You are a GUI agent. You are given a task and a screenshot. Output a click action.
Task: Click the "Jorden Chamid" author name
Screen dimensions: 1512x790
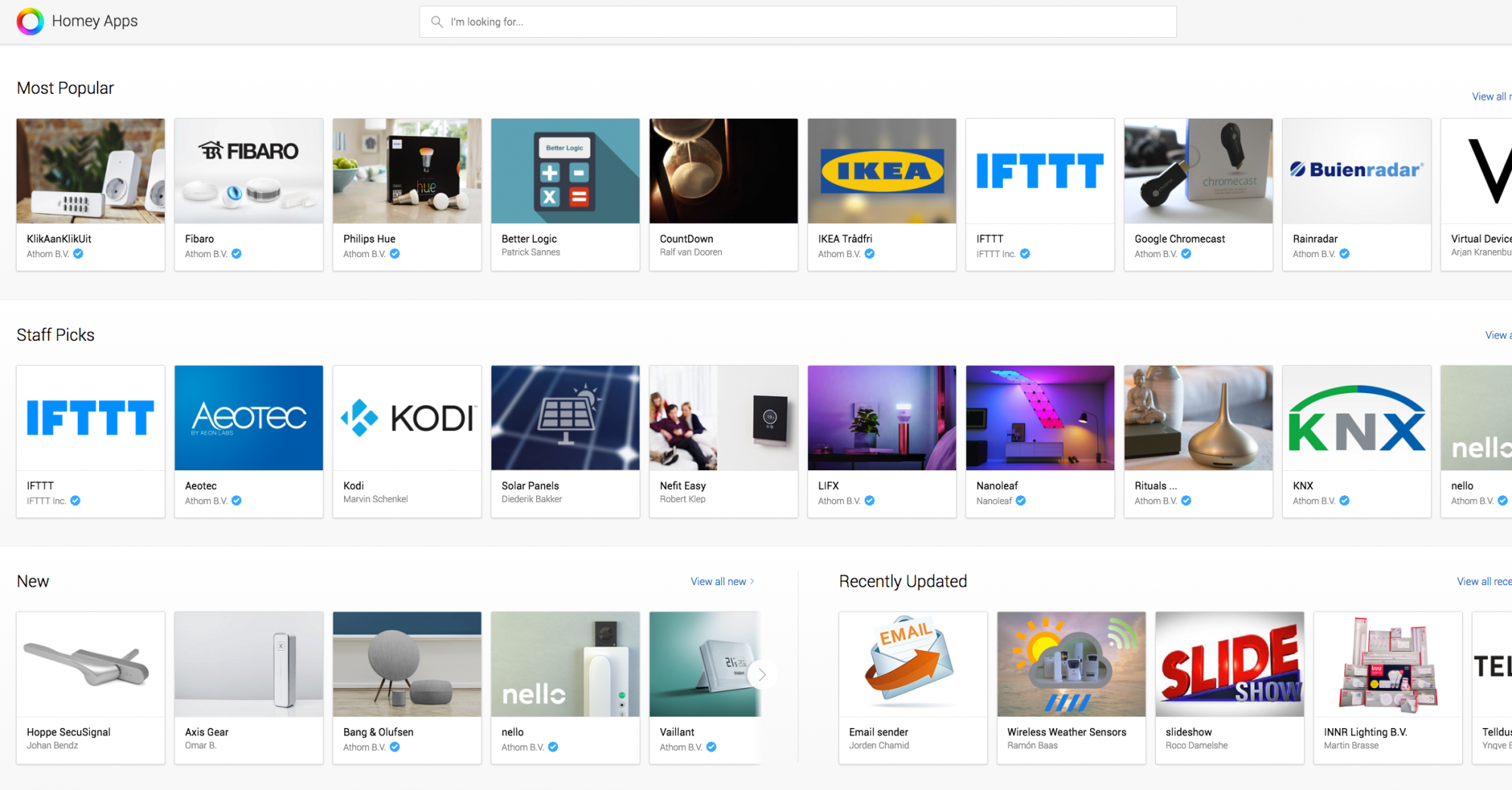click(x=879, y=745)
